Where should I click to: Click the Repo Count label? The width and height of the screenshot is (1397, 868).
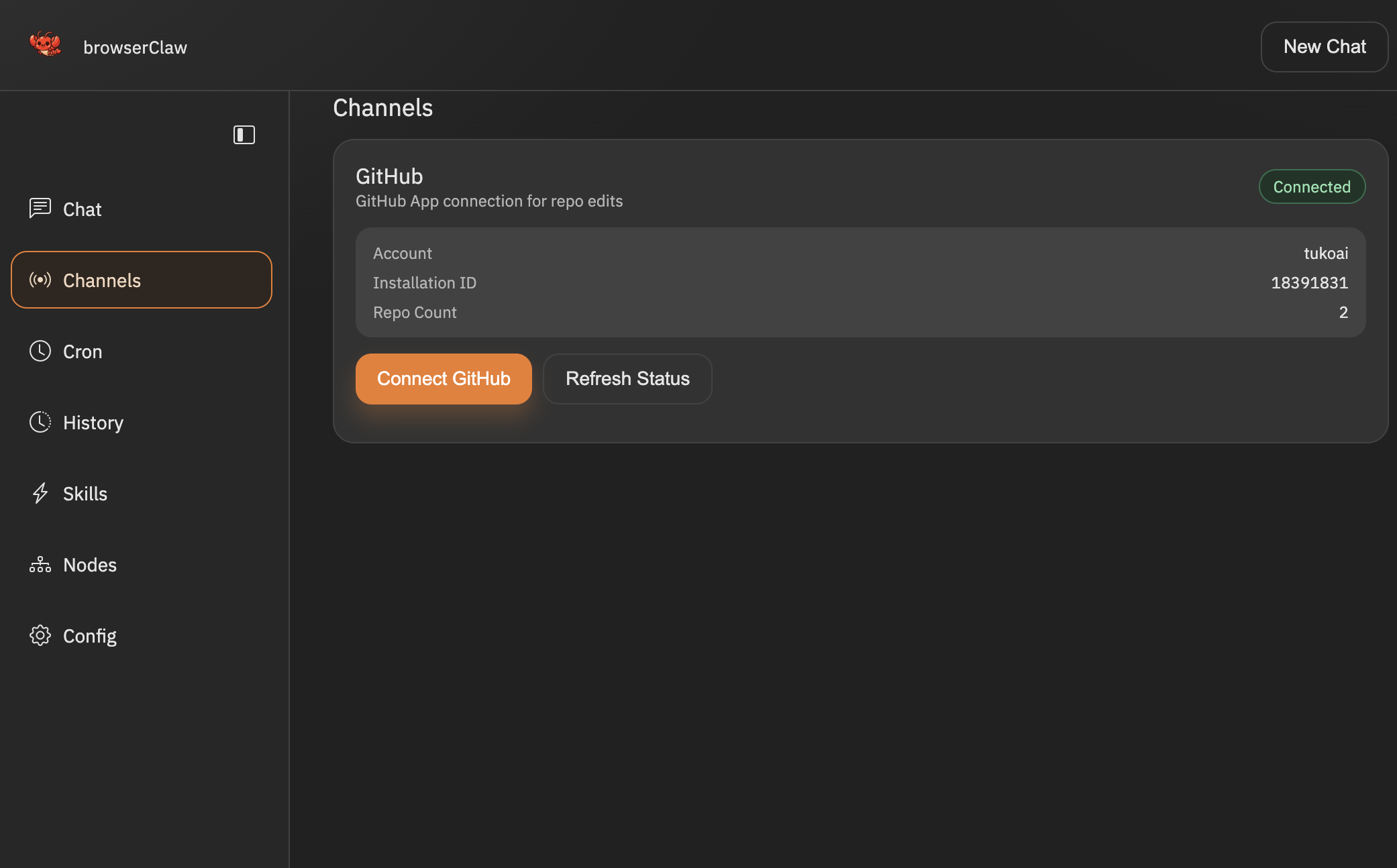[x=415, y=312]
